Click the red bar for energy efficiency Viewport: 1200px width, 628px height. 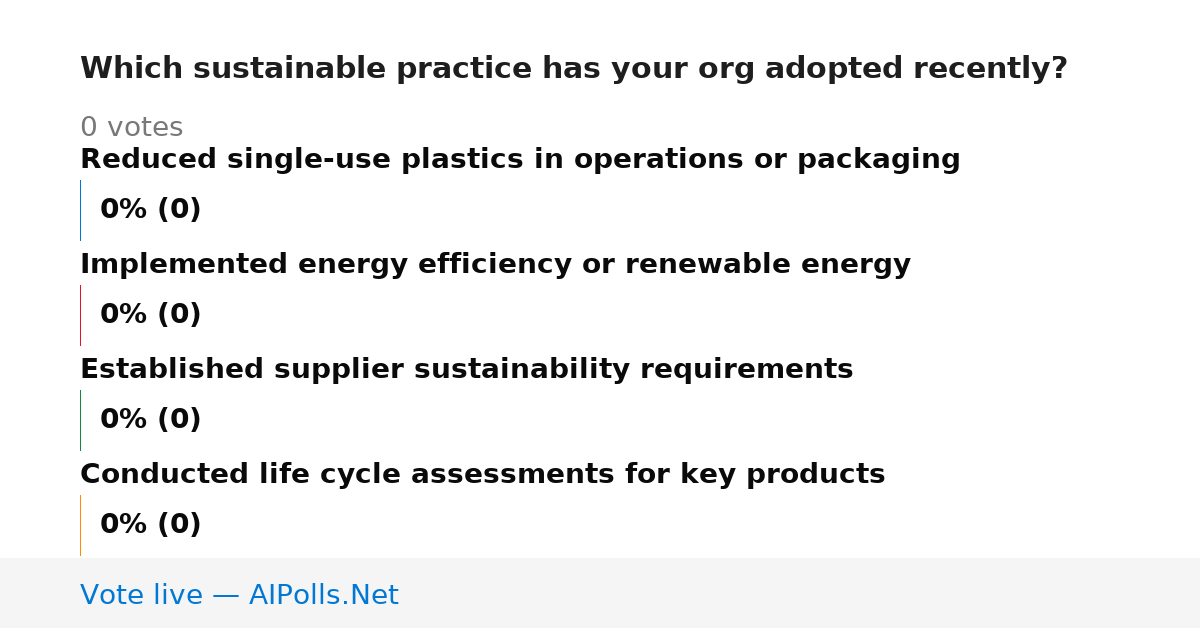coord(80,315)
